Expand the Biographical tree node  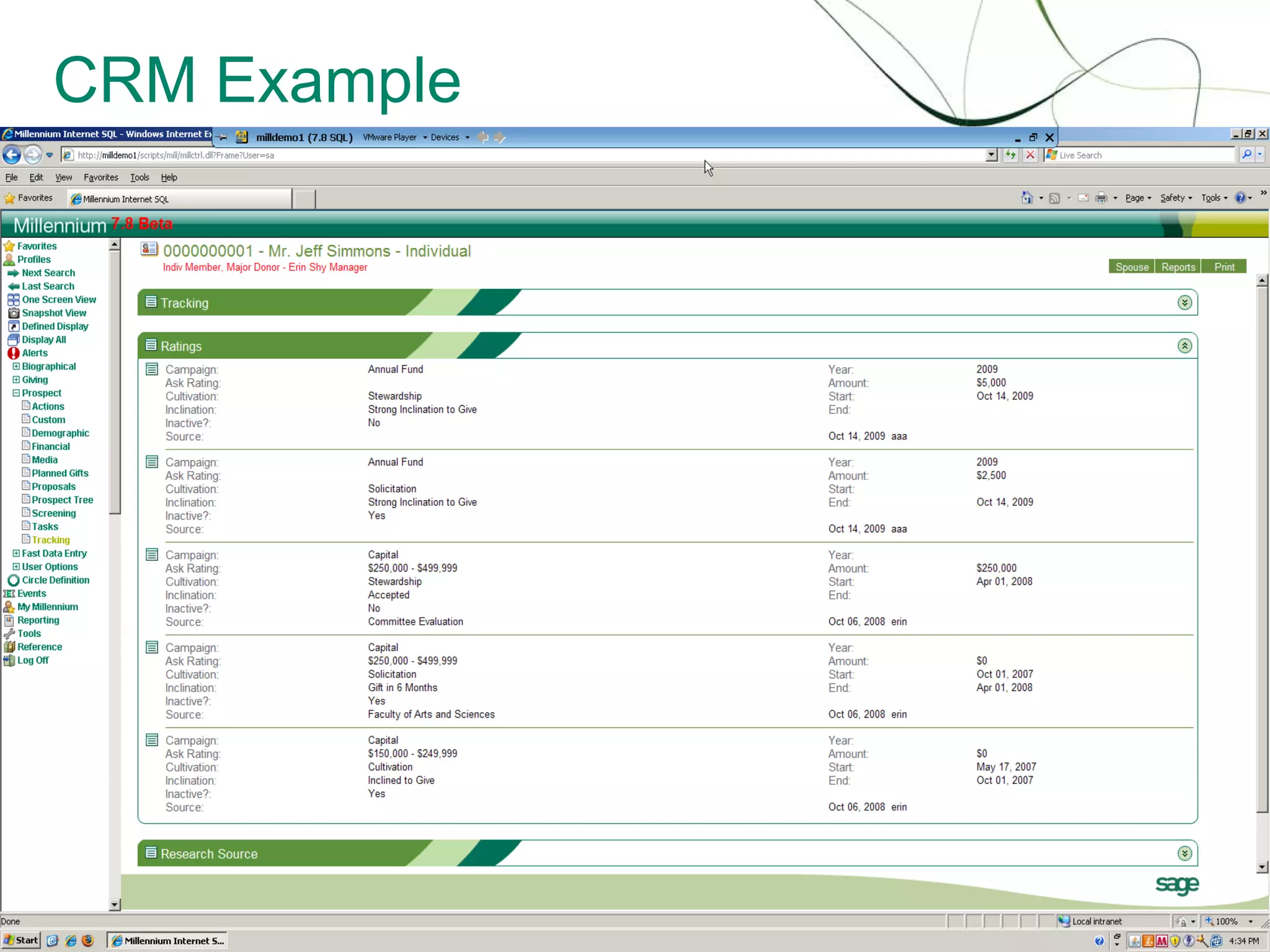pos(16,366)
